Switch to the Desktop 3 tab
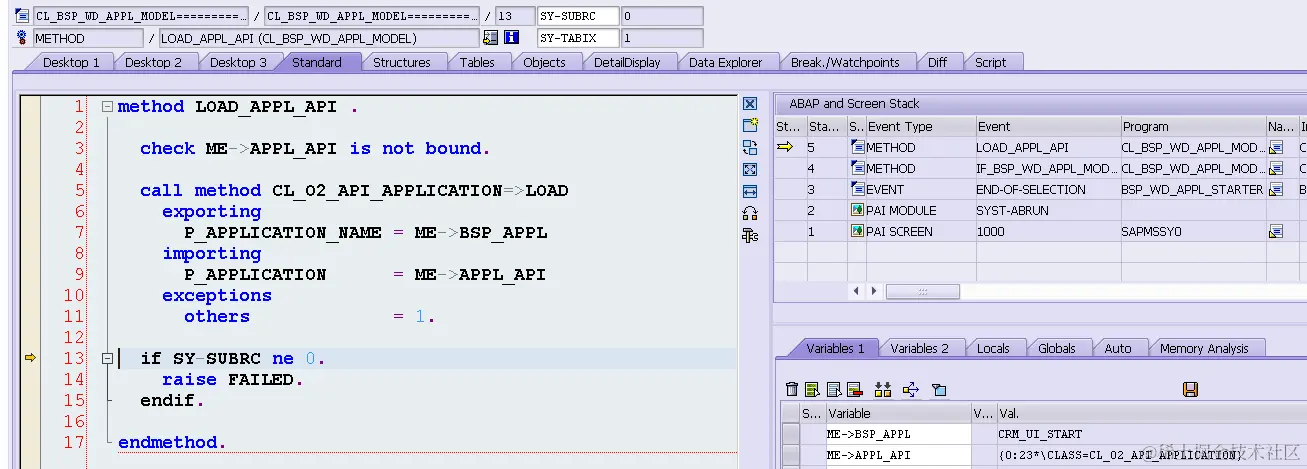 pyautogui.click(x=238, y=62)
